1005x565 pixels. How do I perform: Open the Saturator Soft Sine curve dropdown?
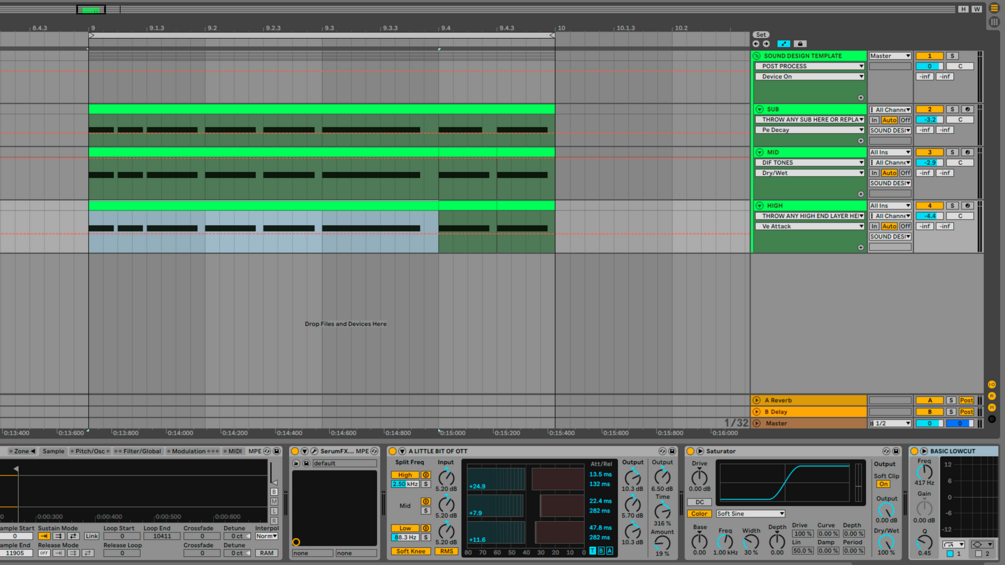click(751, 514)
